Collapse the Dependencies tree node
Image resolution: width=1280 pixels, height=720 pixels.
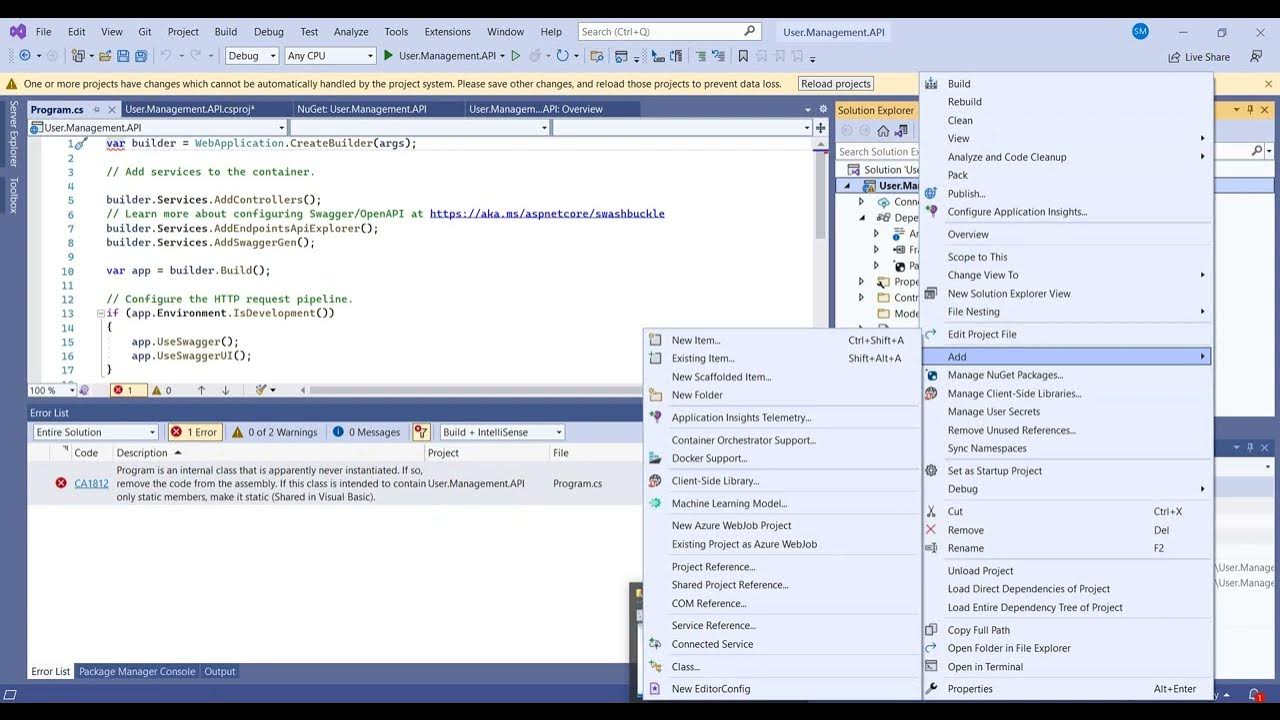click(861, 217)
